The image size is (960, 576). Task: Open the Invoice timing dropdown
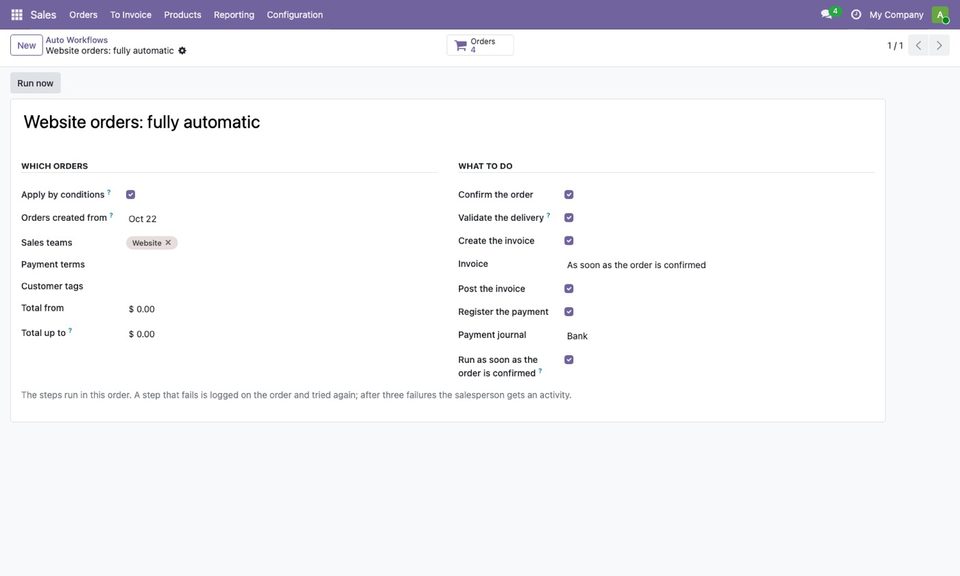[x=719, y=265]
